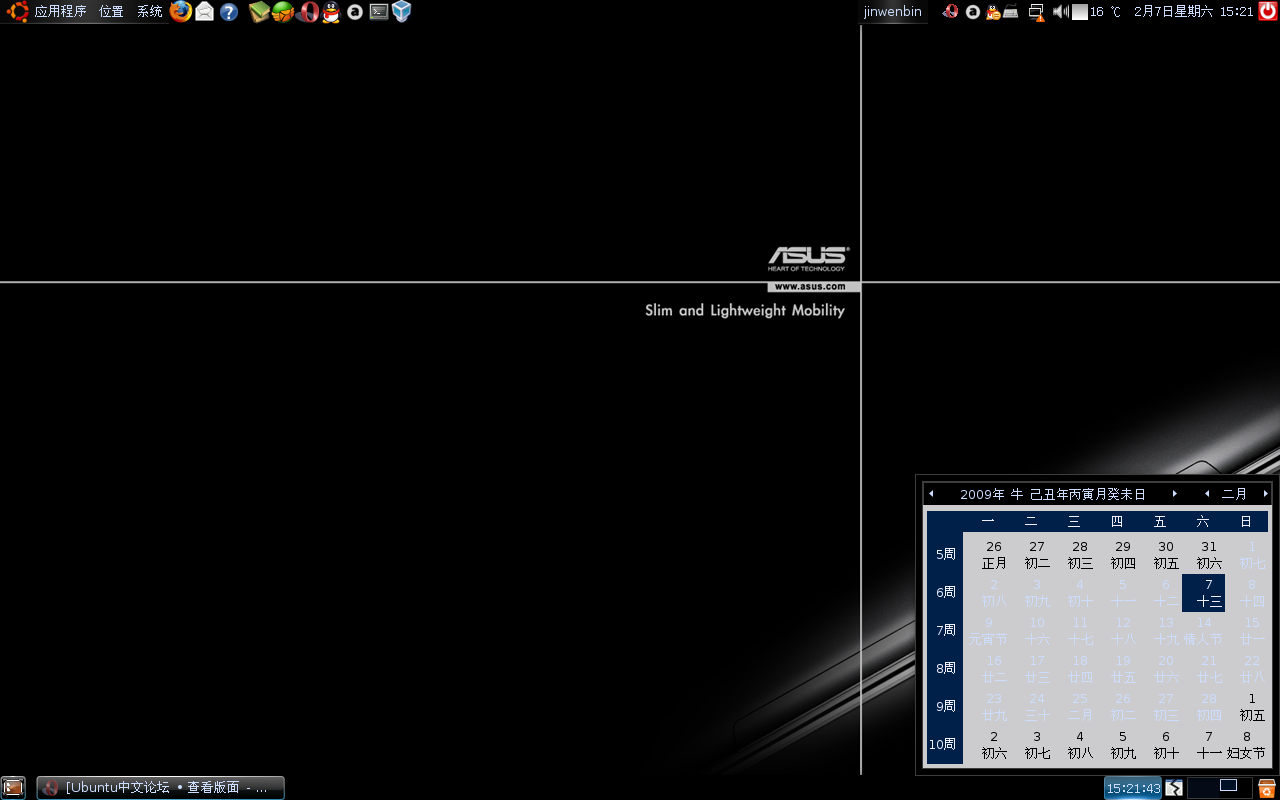Select calendar day 4 初八 in March
1280x800 pixels.
[x=1080, y=745]
